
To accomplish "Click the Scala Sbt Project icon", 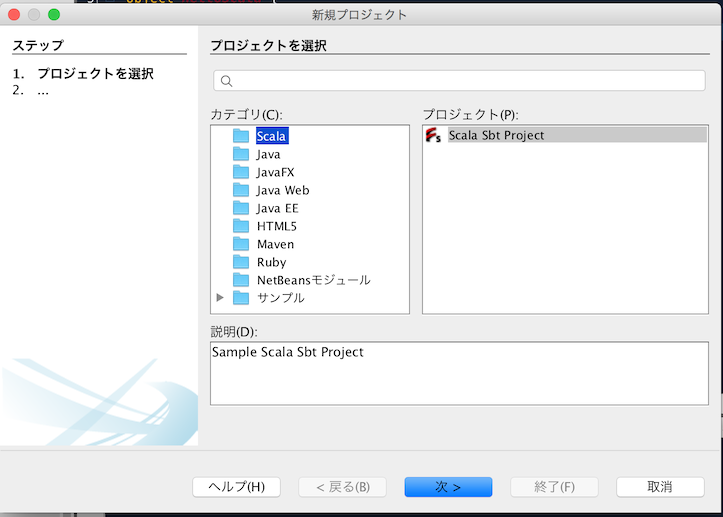I will pos(433,135).
